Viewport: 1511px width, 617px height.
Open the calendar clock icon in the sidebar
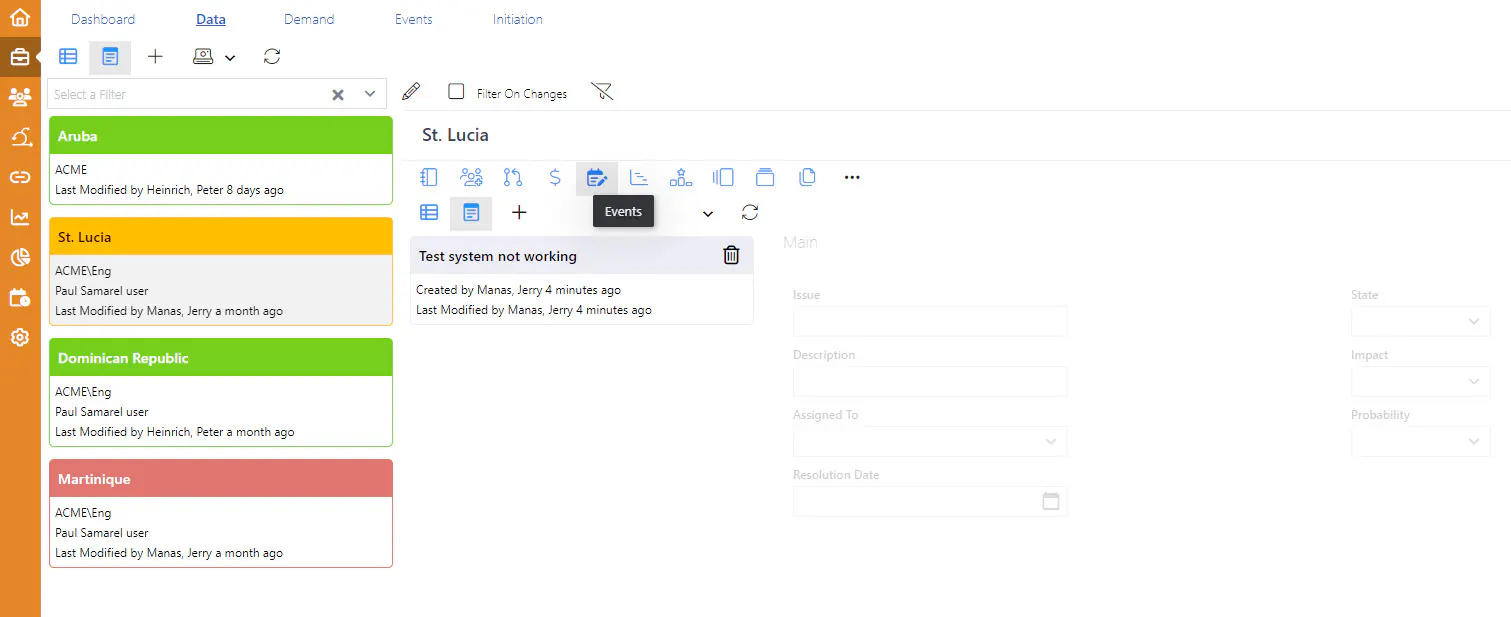tap(20, 297)
